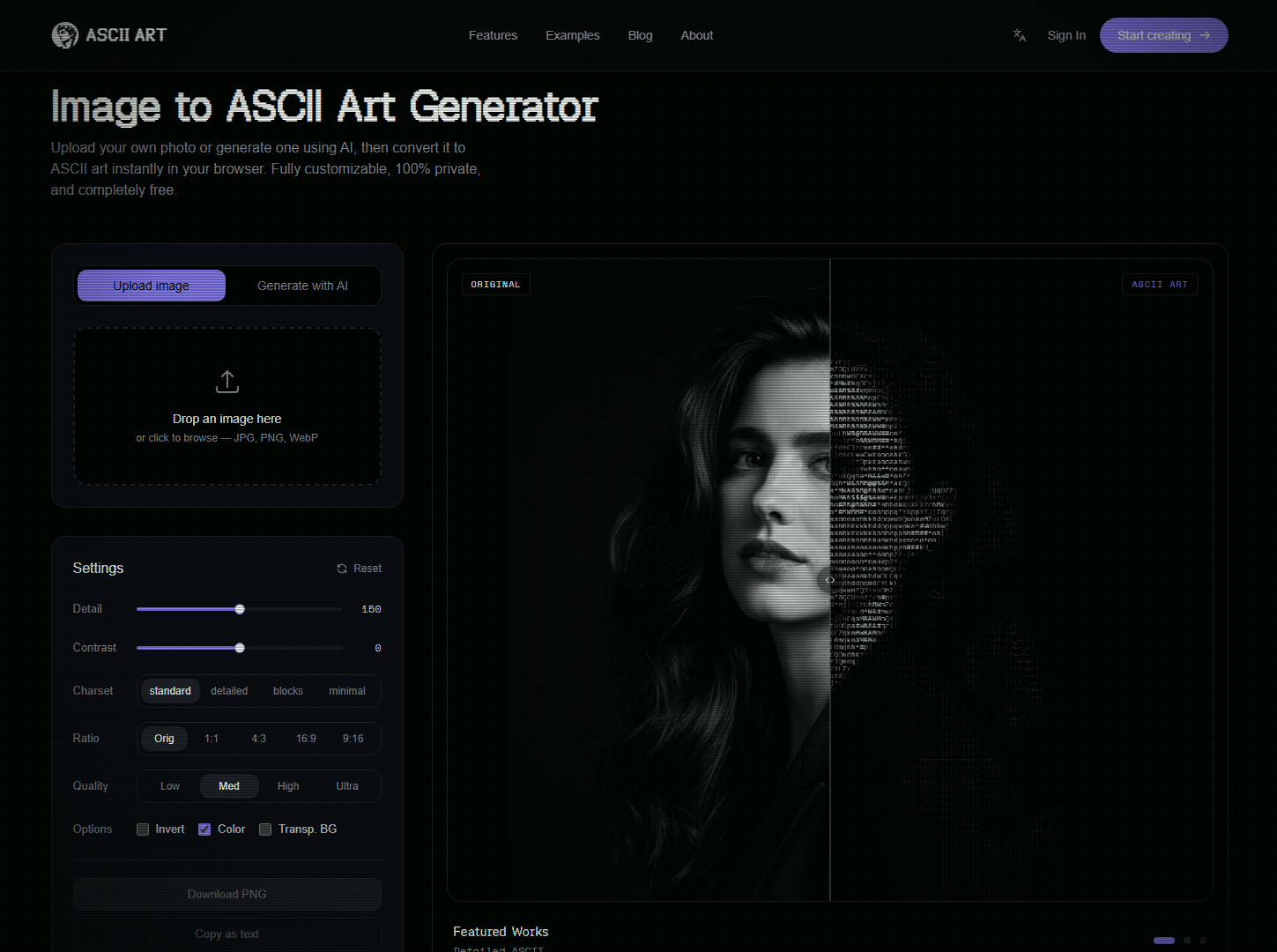Select the active carousel indicator dot
Image resolution: width=1277 pixels, height=952 pixels.
(x=1164, y=941)
